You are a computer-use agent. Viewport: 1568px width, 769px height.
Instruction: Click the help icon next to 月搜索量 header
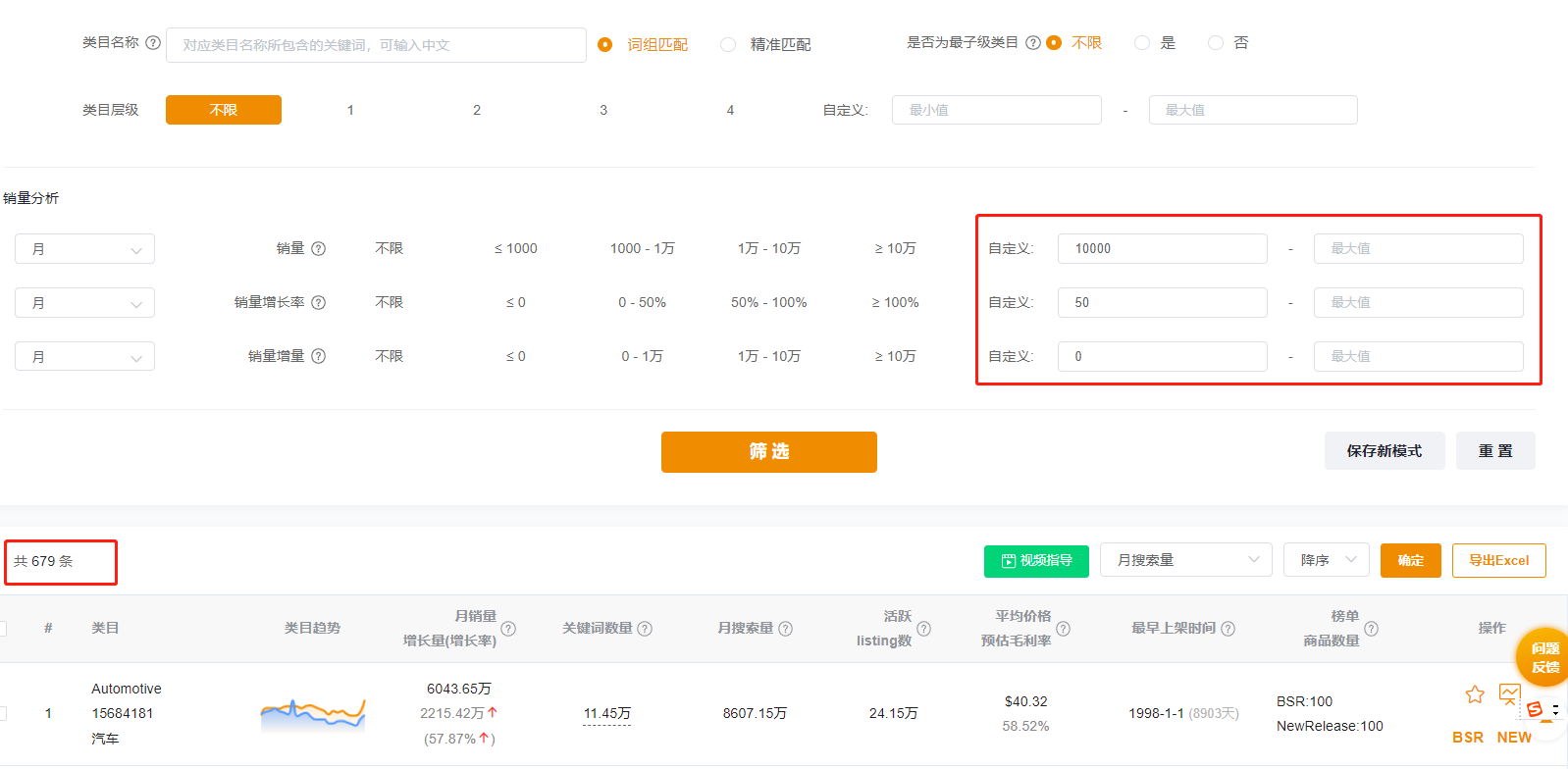785,629
